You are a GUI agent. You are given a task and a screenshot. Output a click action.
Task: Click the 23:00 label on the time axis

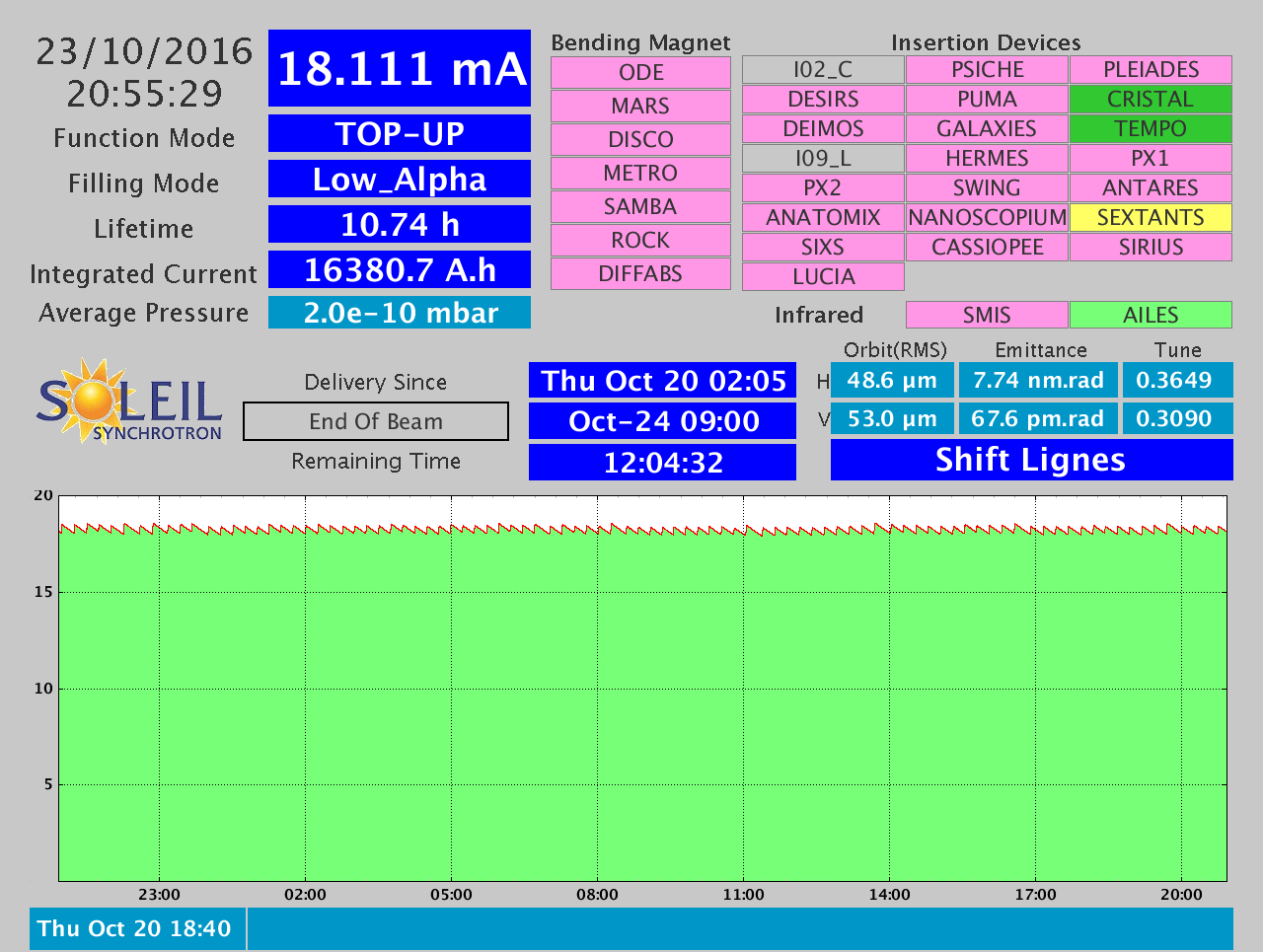pyautogui.click(x=159, y=895)
